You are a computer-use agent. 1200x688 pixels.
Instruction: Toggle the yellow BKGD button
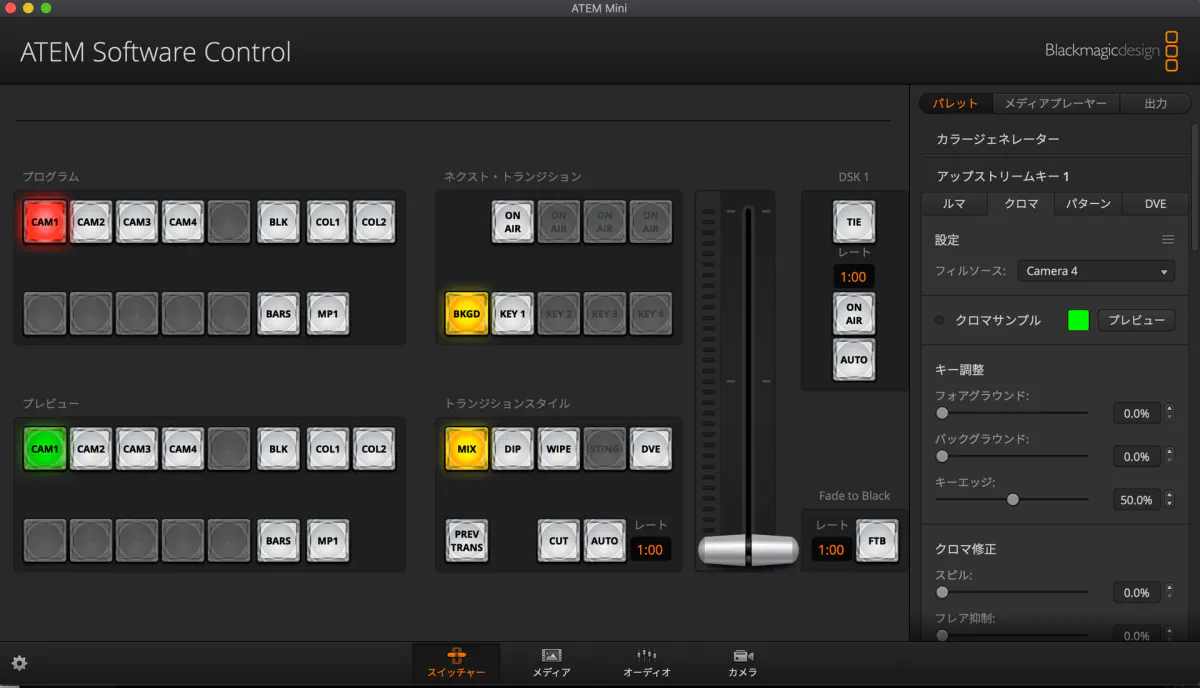pos(466,313)
